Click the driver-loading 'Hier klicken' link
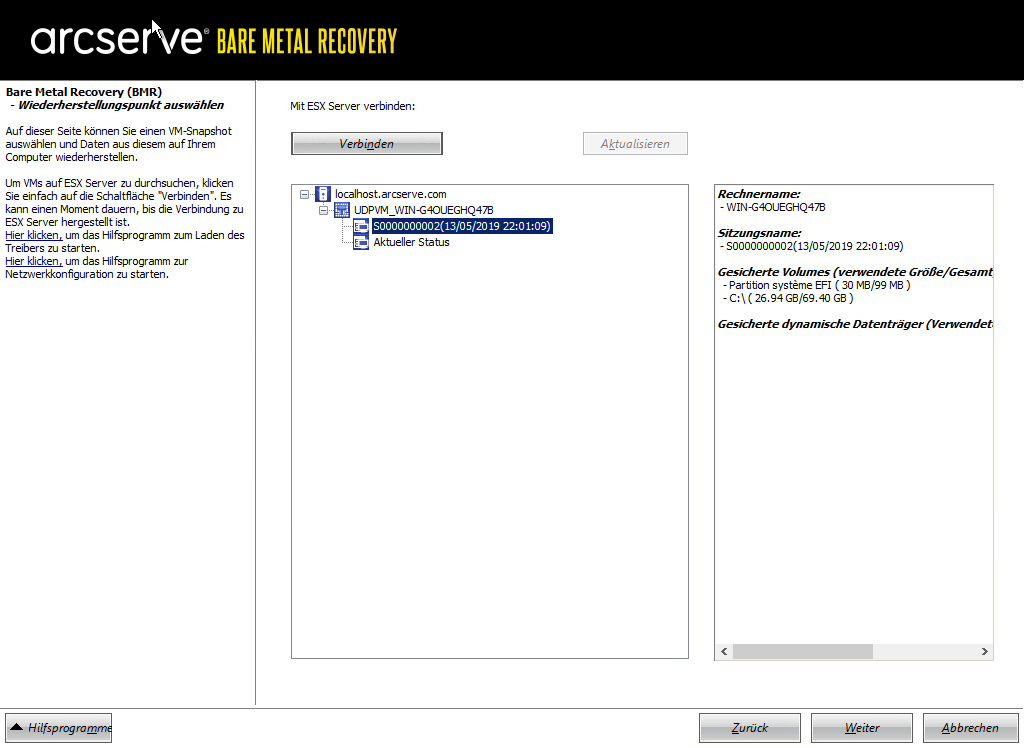 click(x=34, y=235)
